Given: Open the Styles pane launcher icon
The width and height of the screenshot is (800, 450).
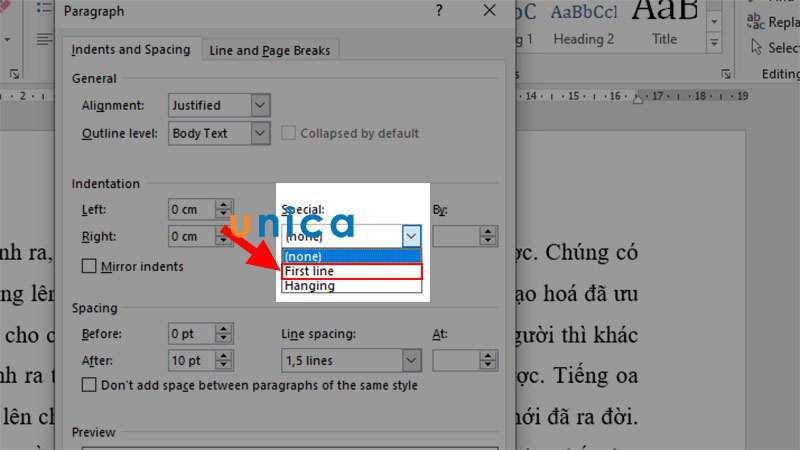Looking at the screenshot, I should (x=726, y=74).
